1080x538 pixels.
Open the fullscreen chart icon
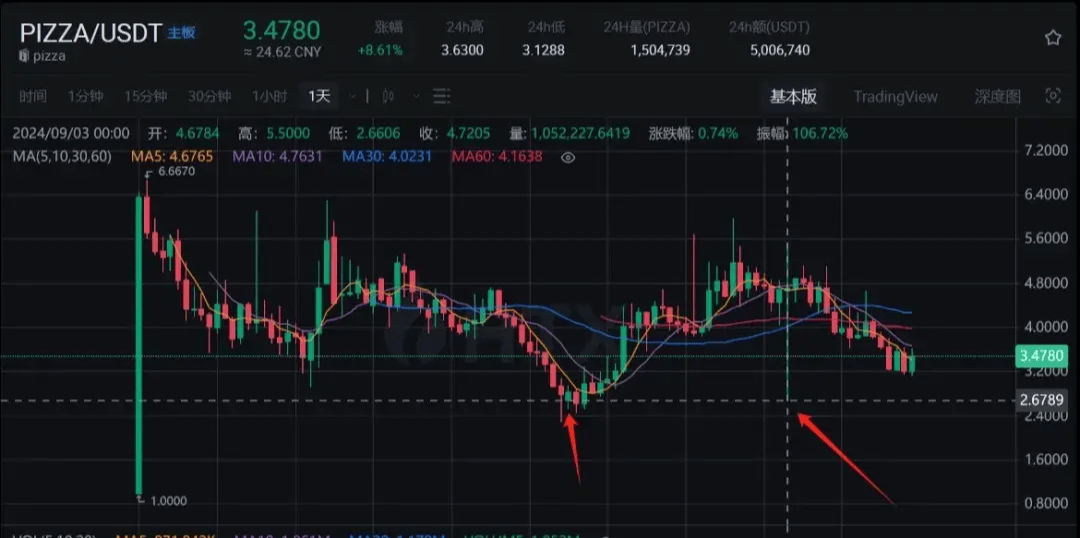tap(1052, 96)
